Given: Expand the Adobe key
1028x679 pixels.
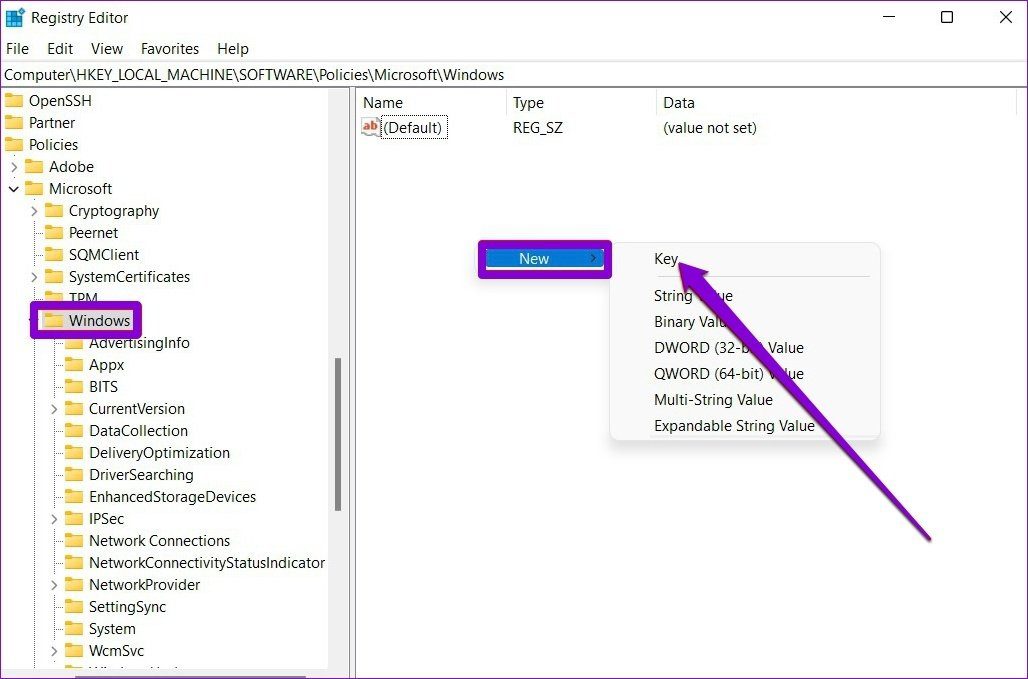Looking at the screenshot, I should click(14, 167).
